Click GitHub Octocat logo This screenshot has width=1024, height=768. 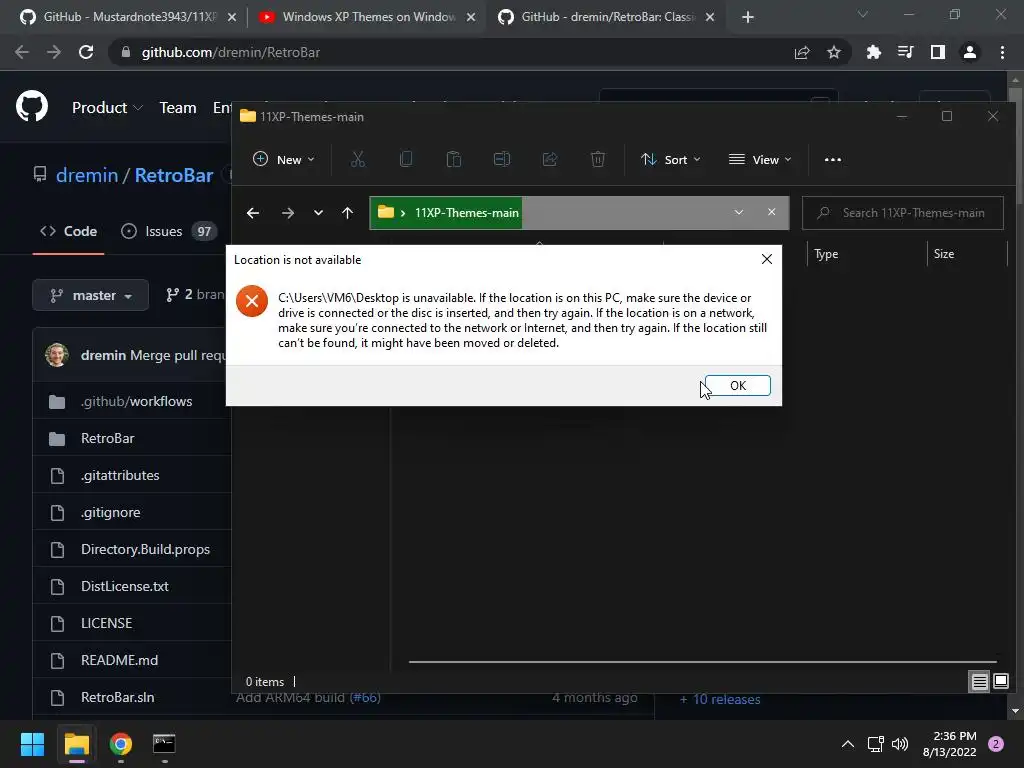[32, 107]
